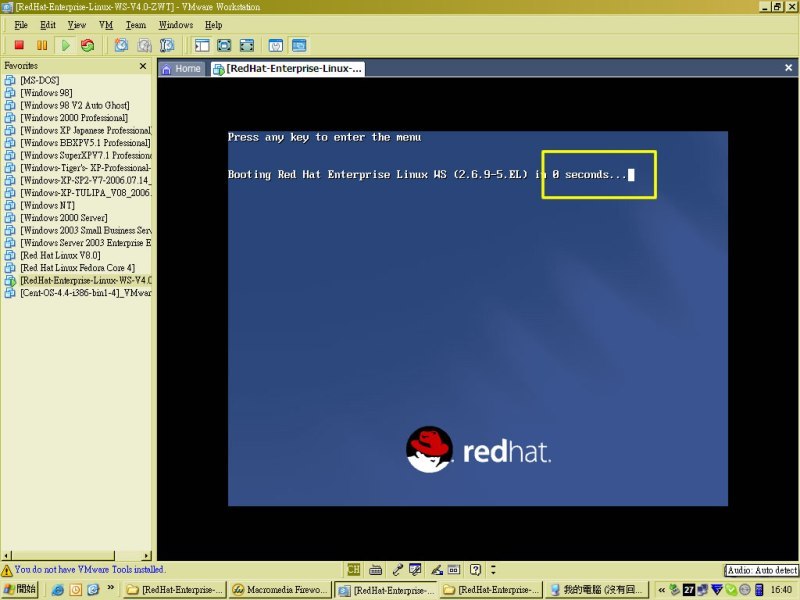800x600 pixels.
Task: Open the VM menu
Action: 106,25
